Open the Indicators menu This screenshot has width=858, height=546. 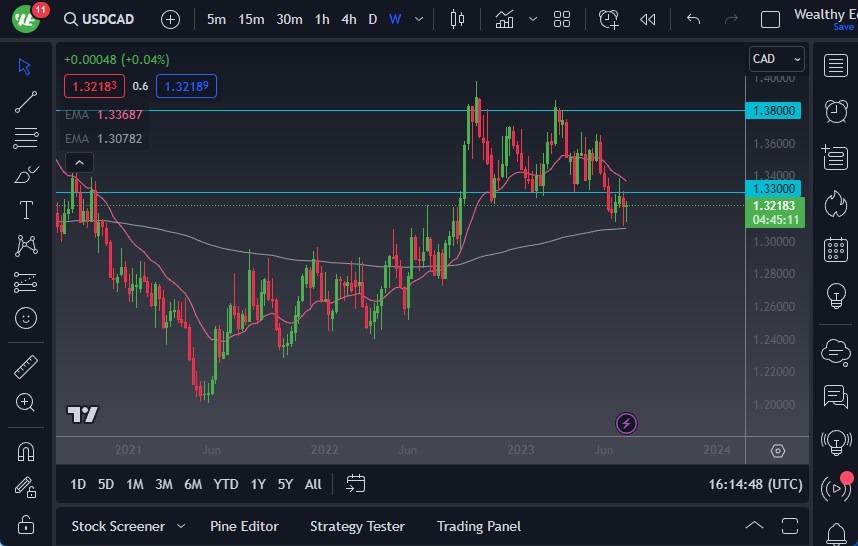(x=504, y=19)
